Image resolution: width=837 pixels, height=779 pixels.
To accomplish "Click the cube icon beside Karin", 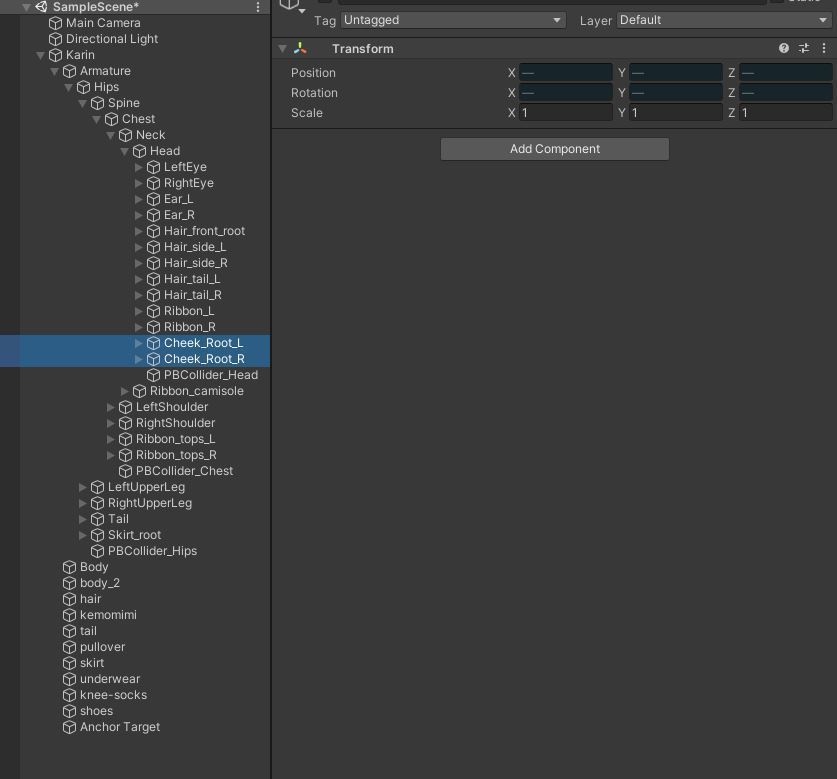I will pyautogui.click(x=56, y=55).
